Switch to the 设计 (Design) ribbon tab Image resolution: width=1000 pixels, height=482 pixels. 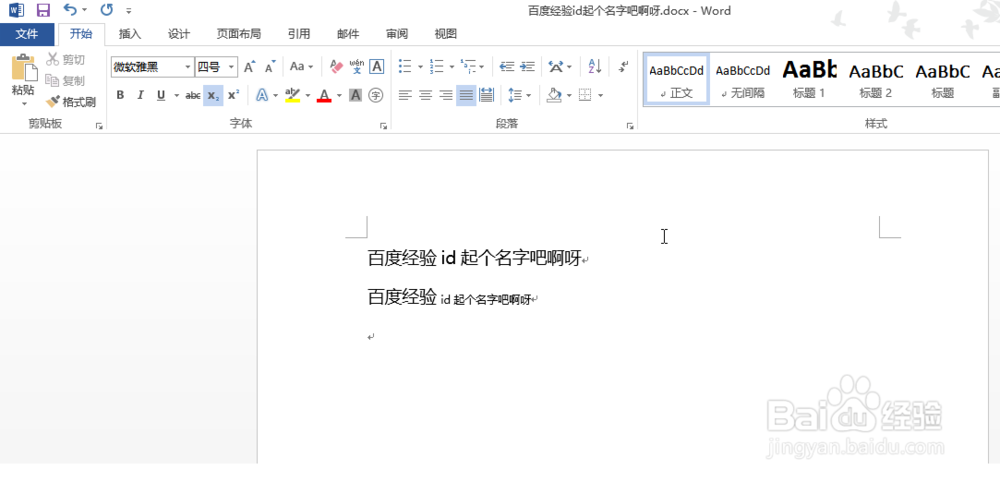[x=179, y=34]
